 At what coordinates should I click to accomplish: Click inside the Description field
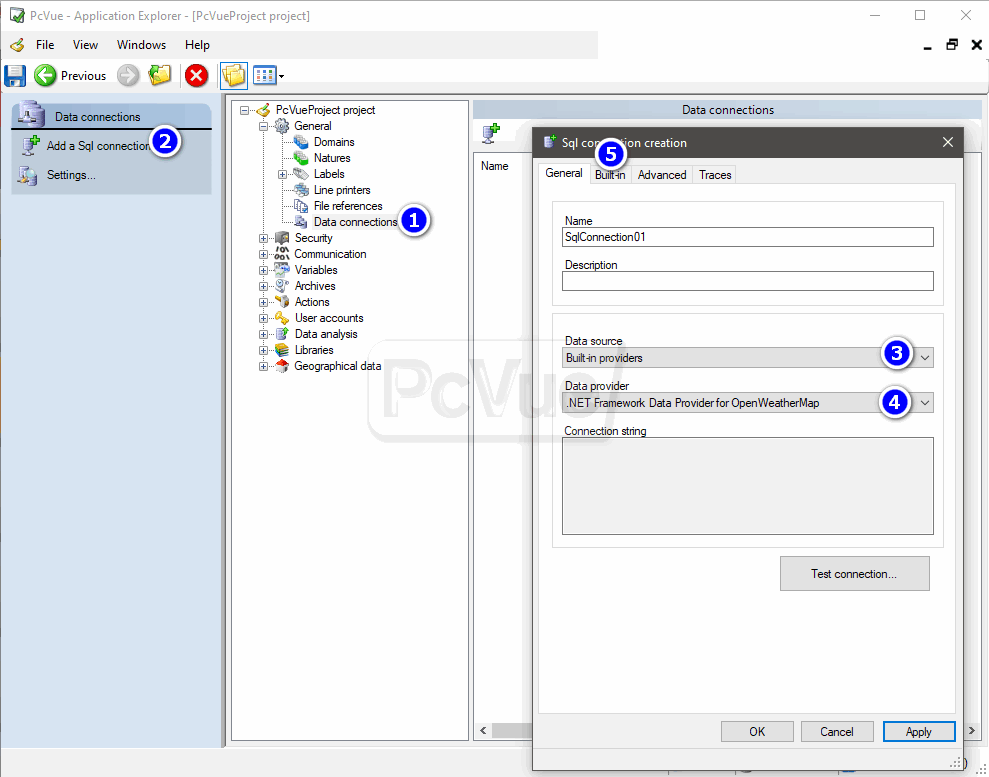(748, 281)
